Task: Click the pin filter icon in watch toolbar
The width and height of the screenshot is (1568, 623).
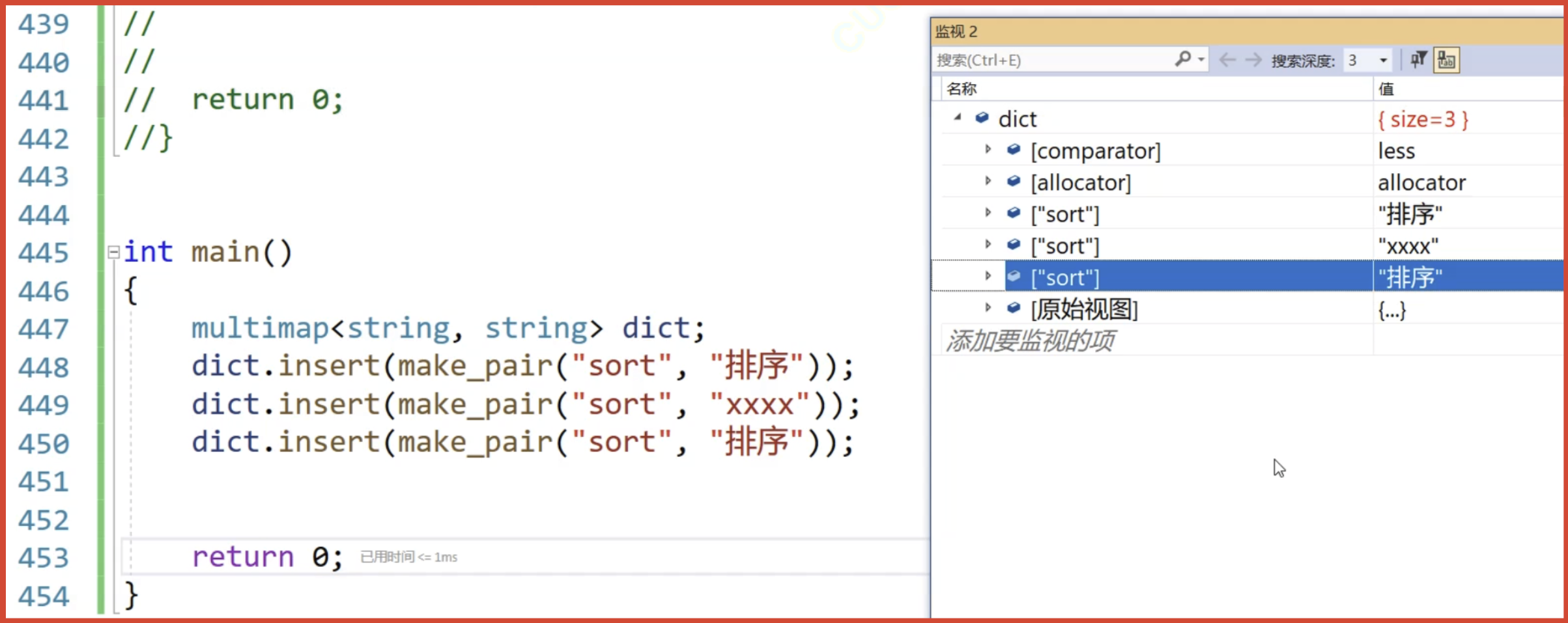Action: coord(1418,60)
